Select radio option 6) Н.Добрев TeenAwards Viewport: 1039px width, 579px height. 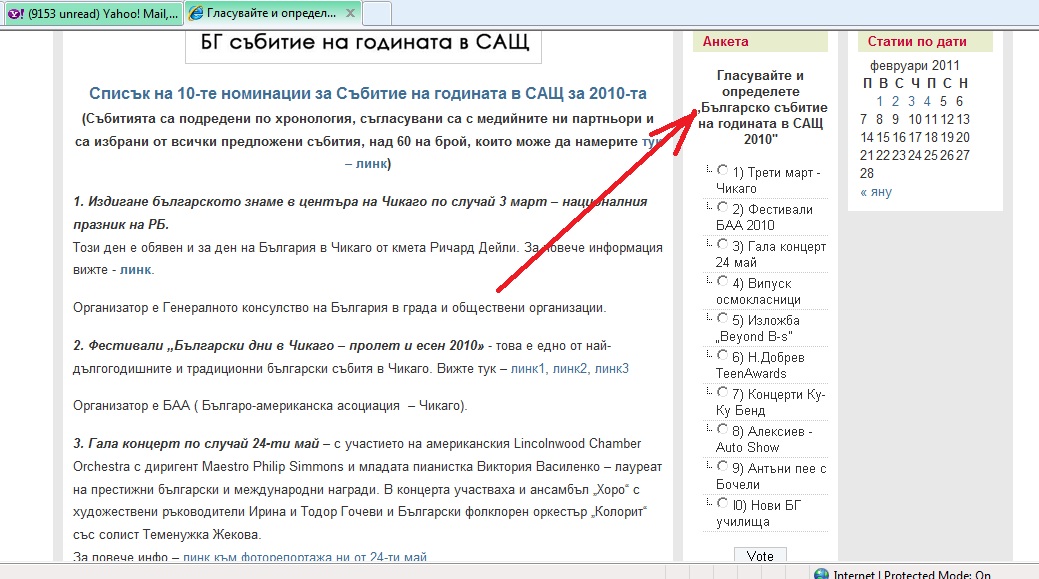click(723, 355)
